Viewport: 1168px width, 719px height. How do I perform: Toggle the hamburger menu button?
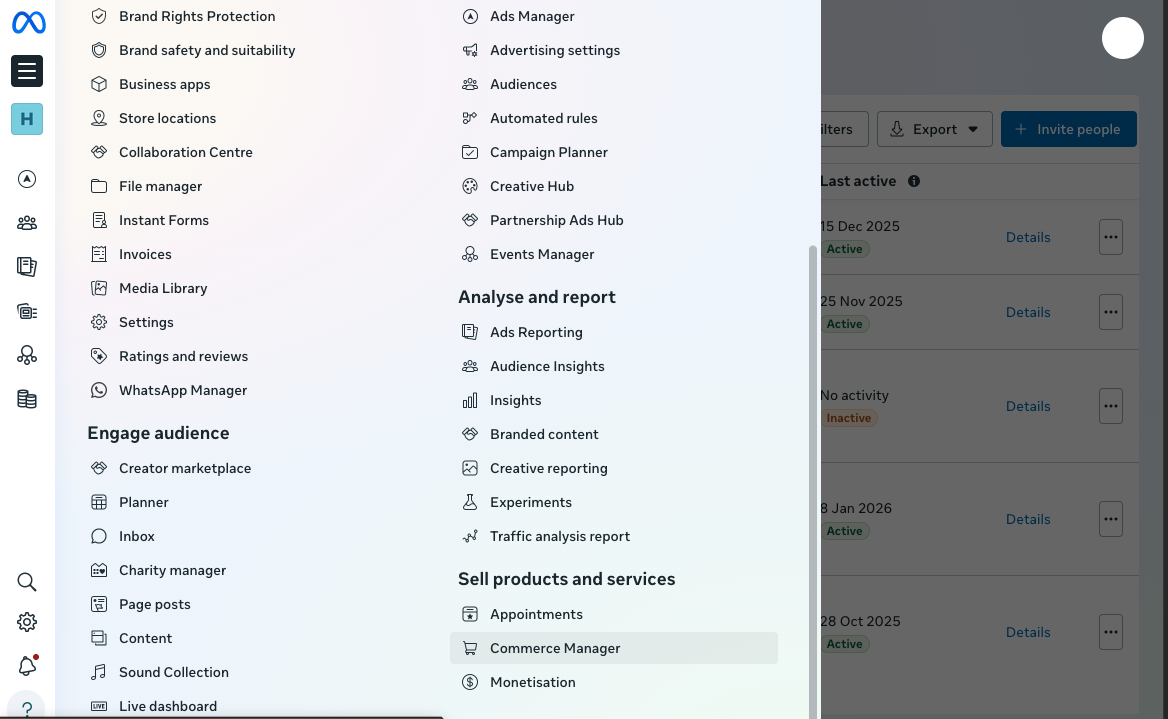tap(27, 70)
